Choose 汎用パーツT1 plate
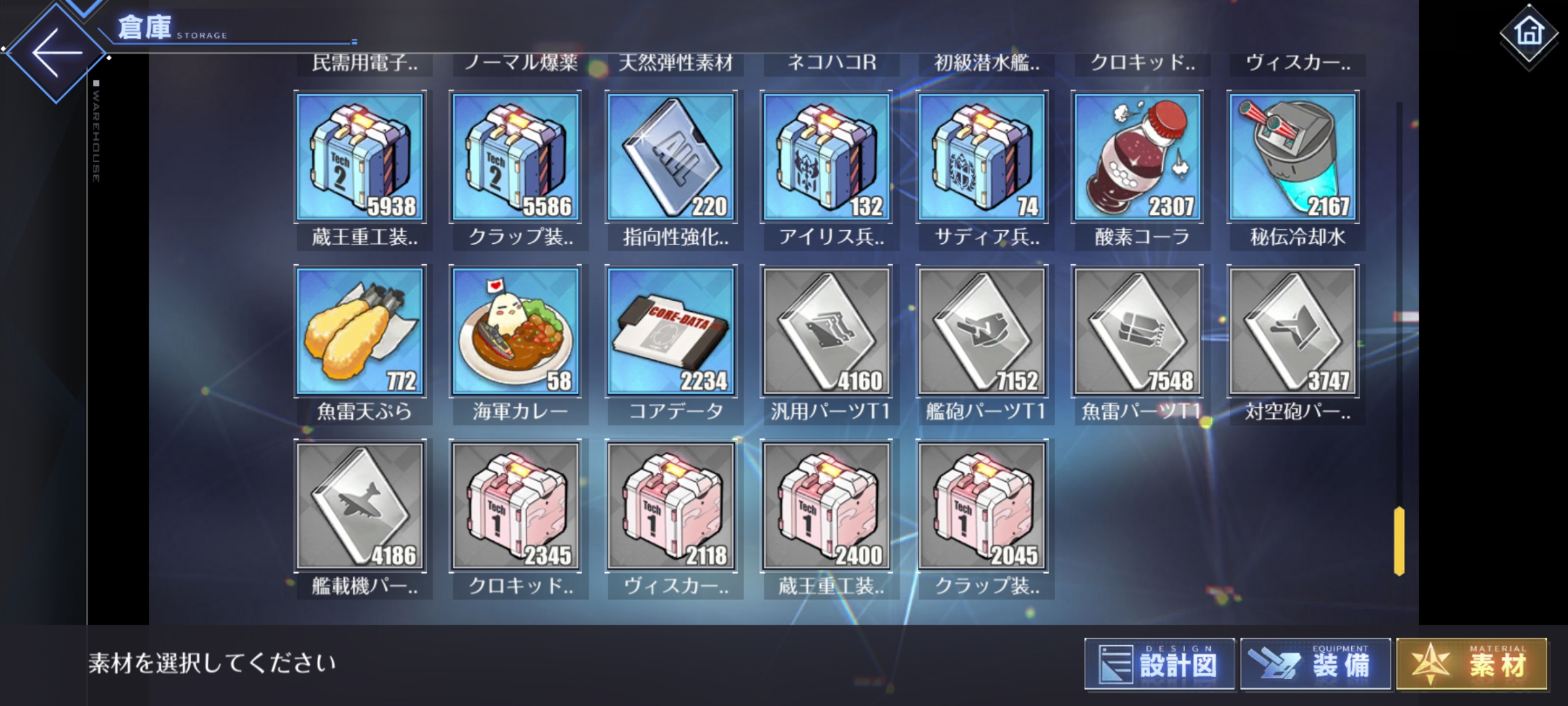The width and height of the screenshot is (1568, 706). (x=826, y=331)
